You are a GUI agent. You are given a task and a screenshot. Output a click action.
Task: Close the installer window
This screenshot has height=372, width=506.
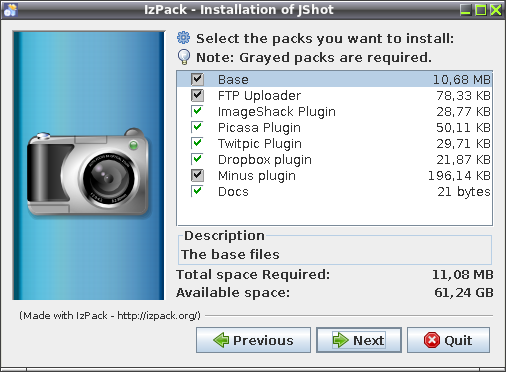[496, 10]
